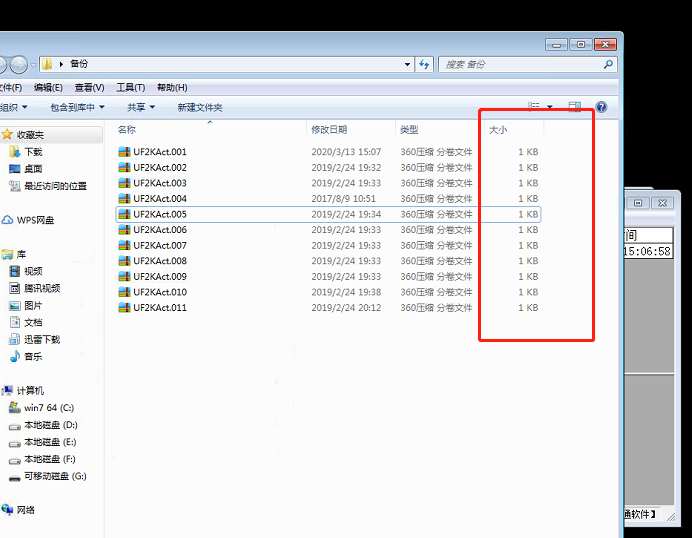Click the date 2020/3/13 15:07

(x=346, y=152)
